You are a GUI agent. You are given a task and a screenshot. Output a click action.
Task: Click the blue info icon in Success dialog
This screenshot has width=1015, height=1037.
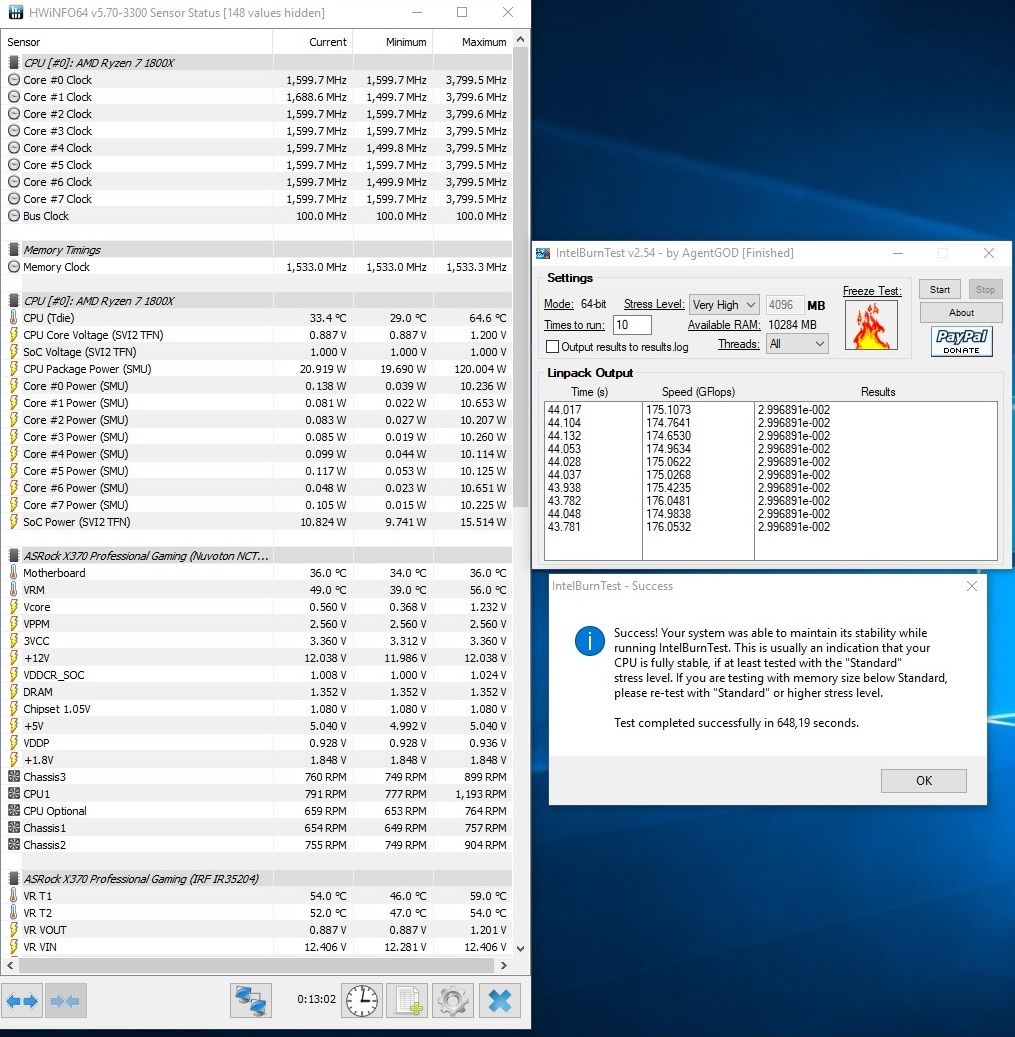coord(590,641)
